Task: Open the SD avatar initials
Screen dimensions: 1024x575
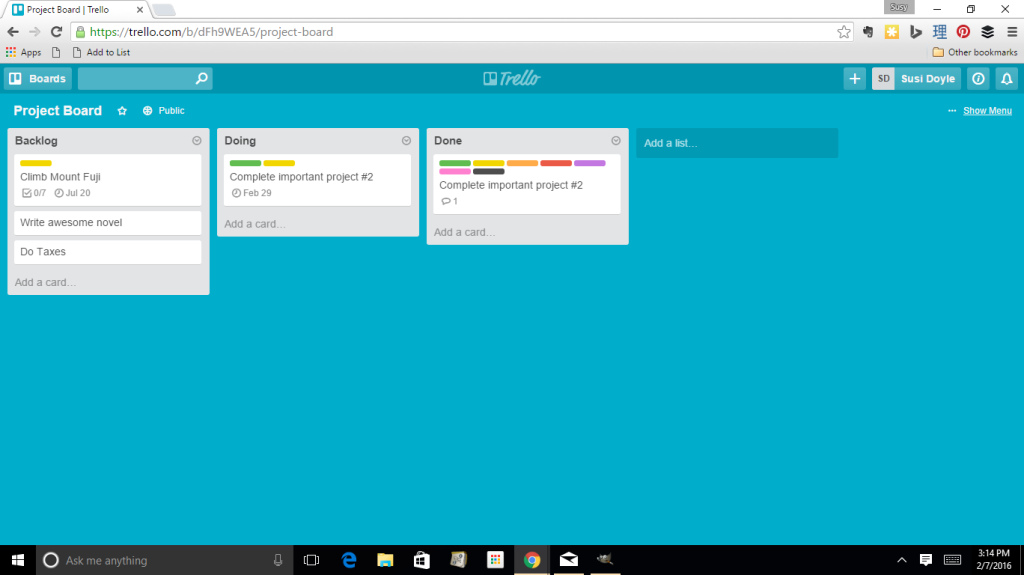Action: point(883,78)
